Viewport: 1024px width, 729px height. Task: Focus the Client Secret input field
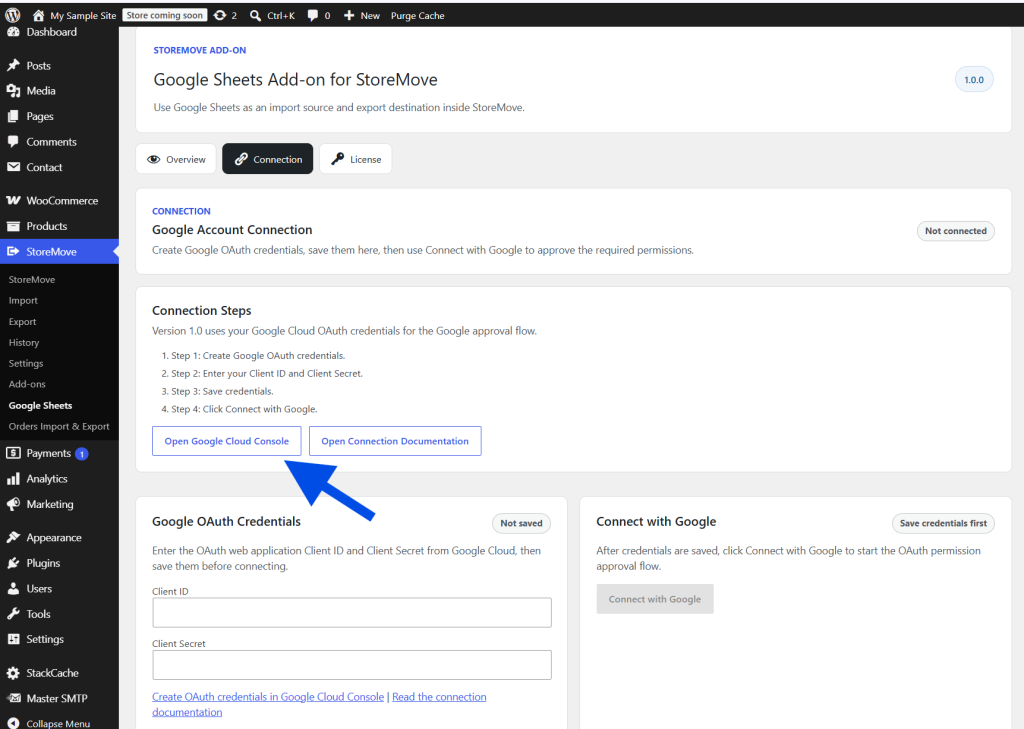coord(352,665)
